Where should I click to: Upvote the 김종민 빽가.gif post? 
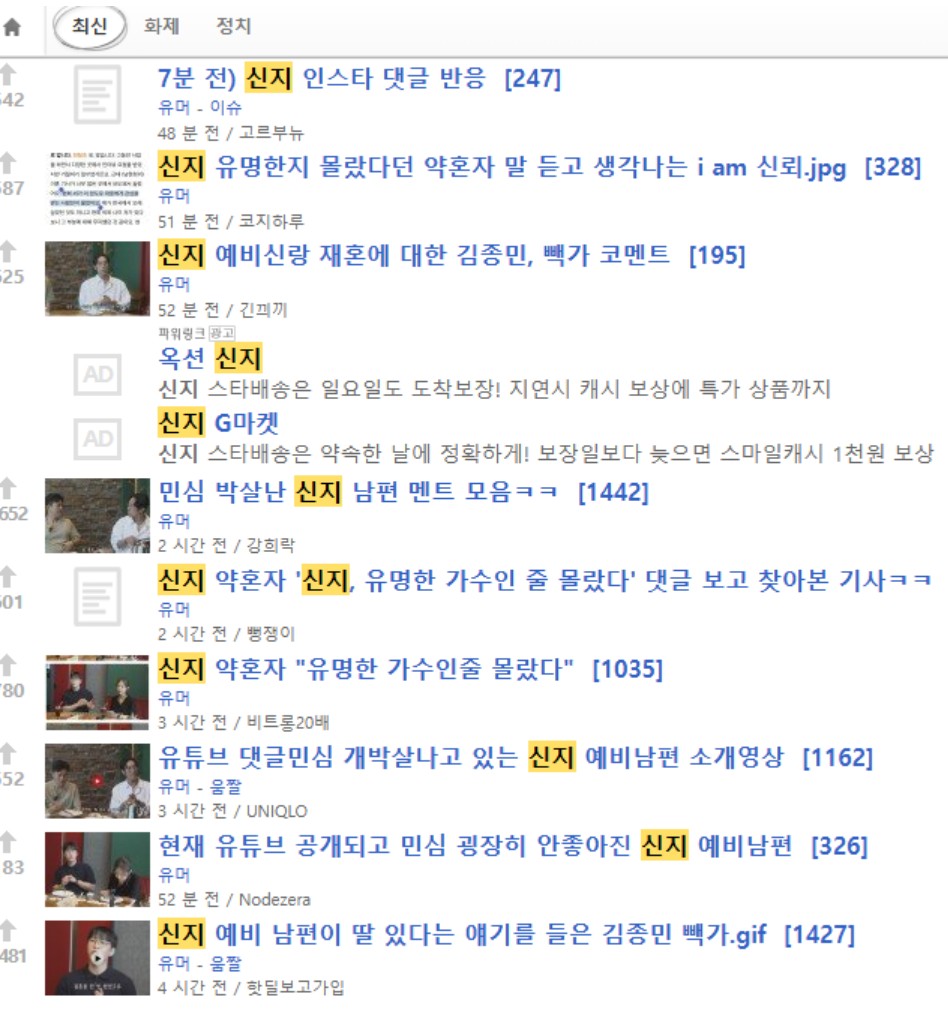pos(7,930)
